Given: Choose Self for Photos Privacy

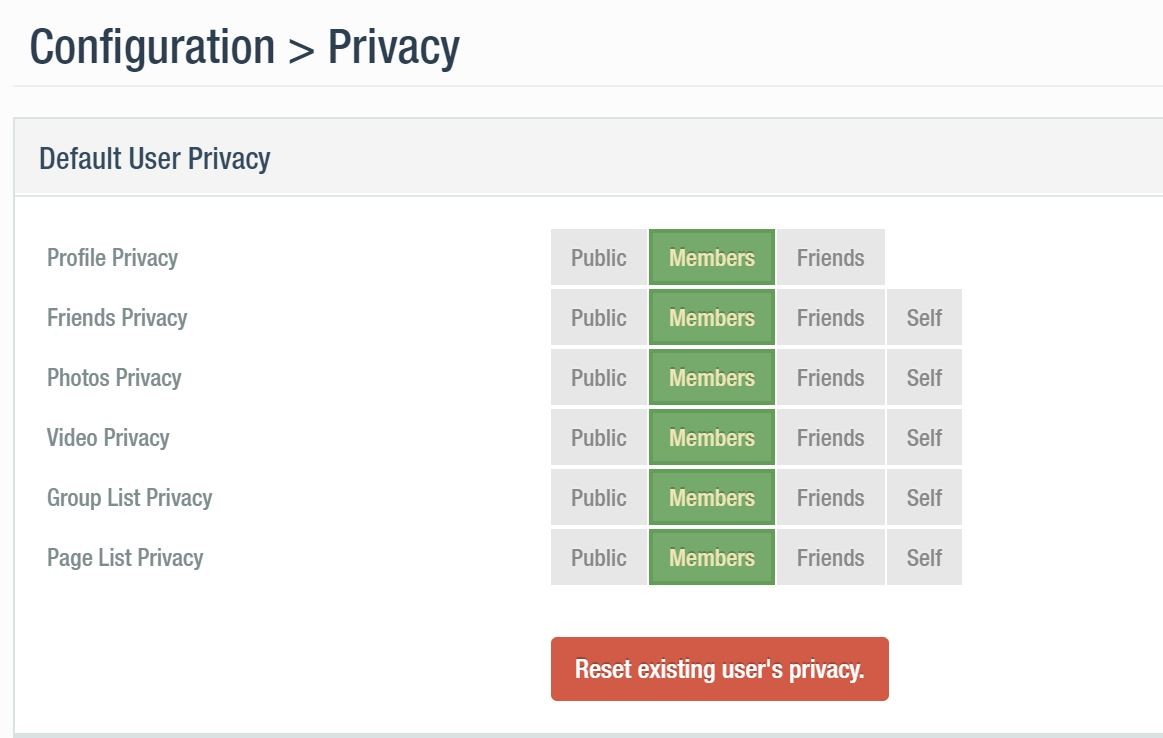Looking at the screenshot, I should click(x=924, y=378).
